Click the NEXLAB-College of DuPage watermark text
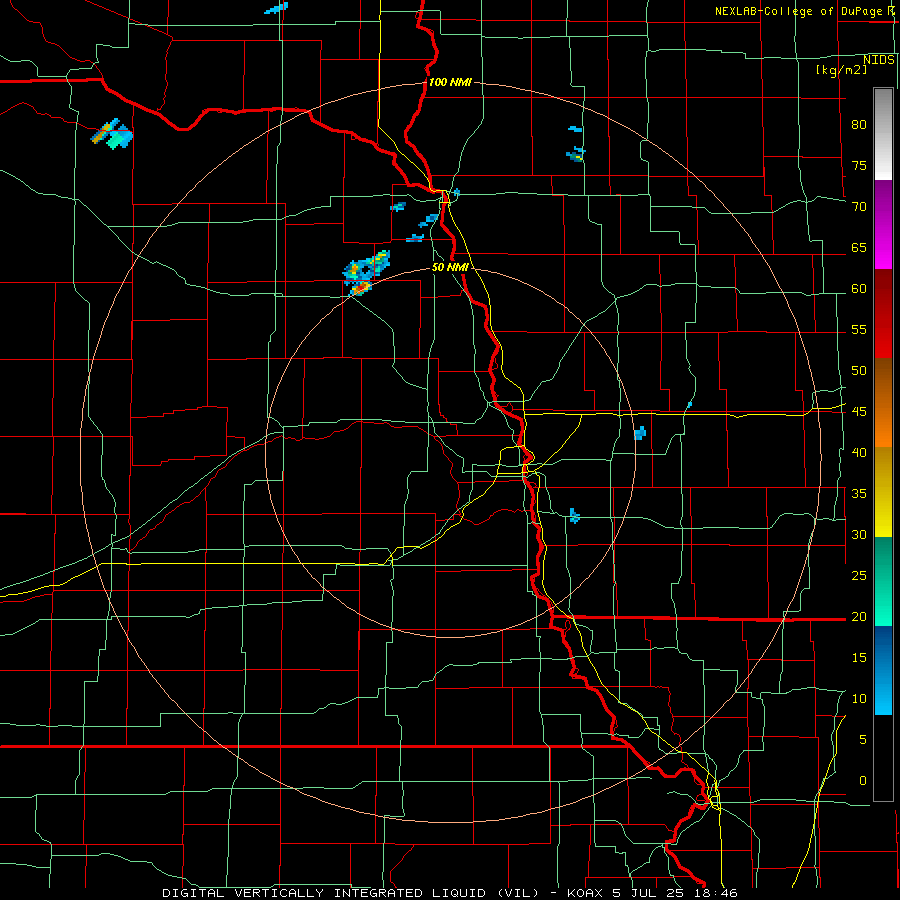This screenshot has height=900, width=900. coord(807,11)
